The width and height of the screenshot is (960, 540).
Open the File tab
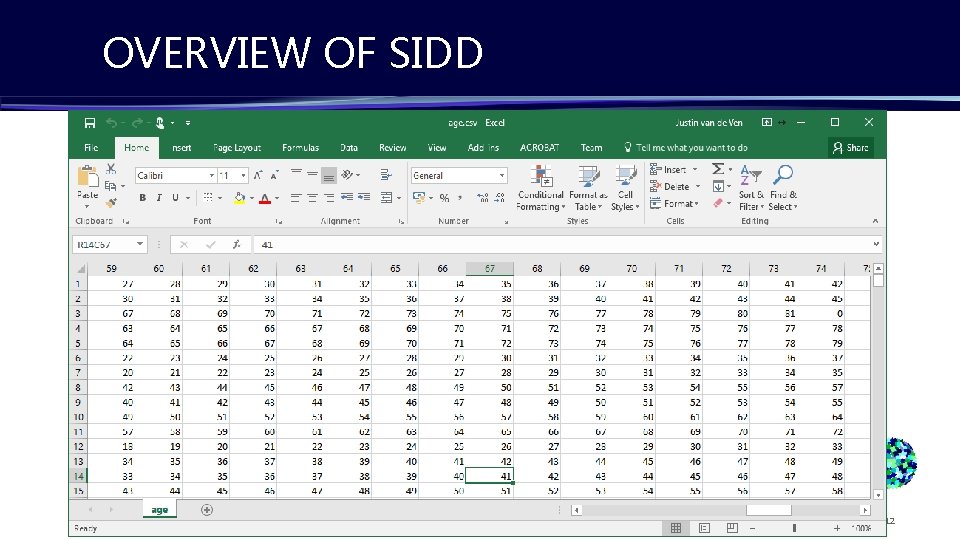(x=91, y=148)
